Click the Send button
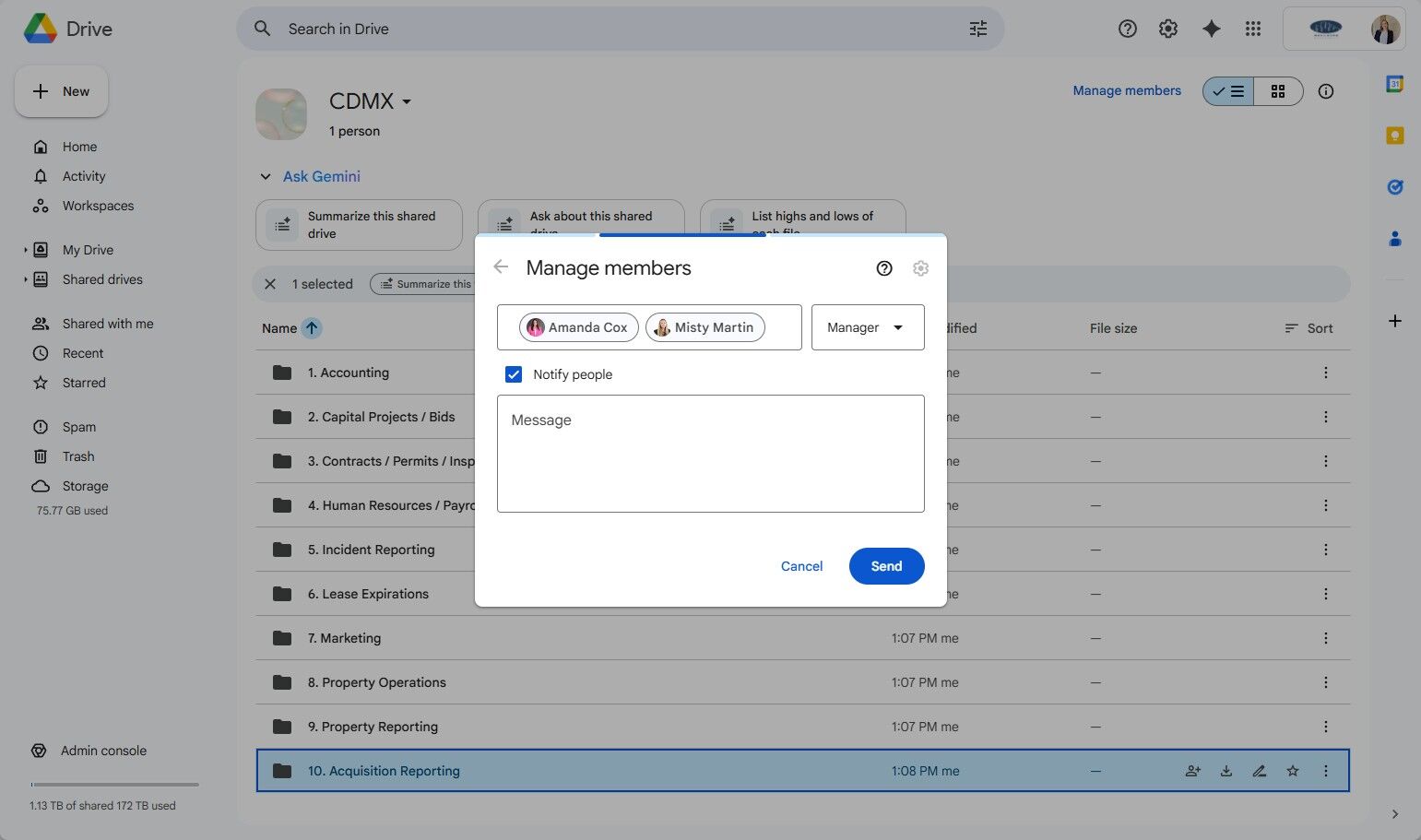This screenshot has width=1421, height=840. 885,566
